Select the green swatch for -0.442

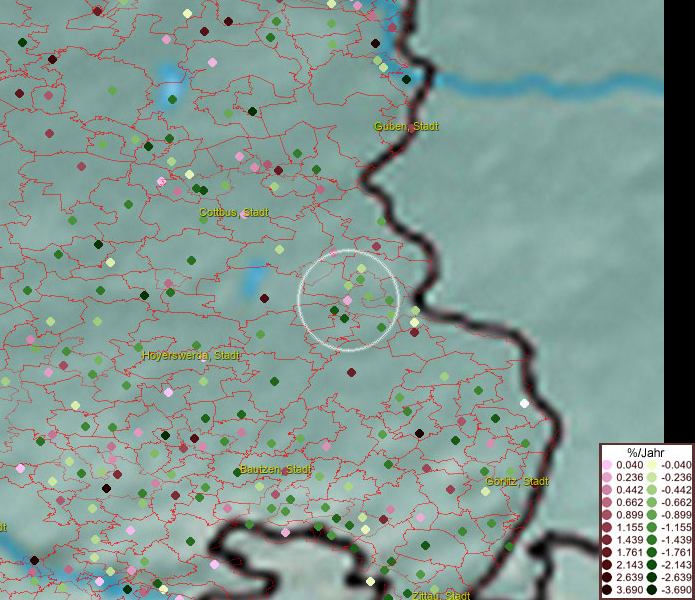tap(652, 490)
